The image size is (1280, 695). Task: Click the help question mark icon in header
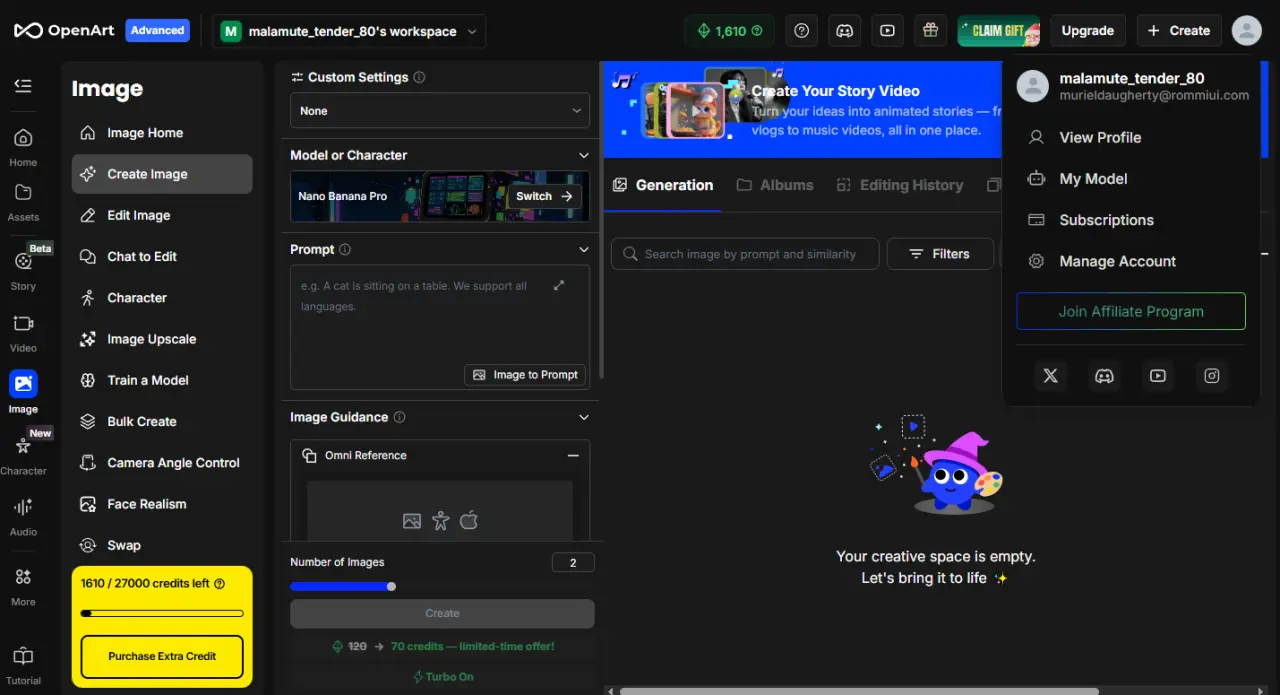(802, 31)
